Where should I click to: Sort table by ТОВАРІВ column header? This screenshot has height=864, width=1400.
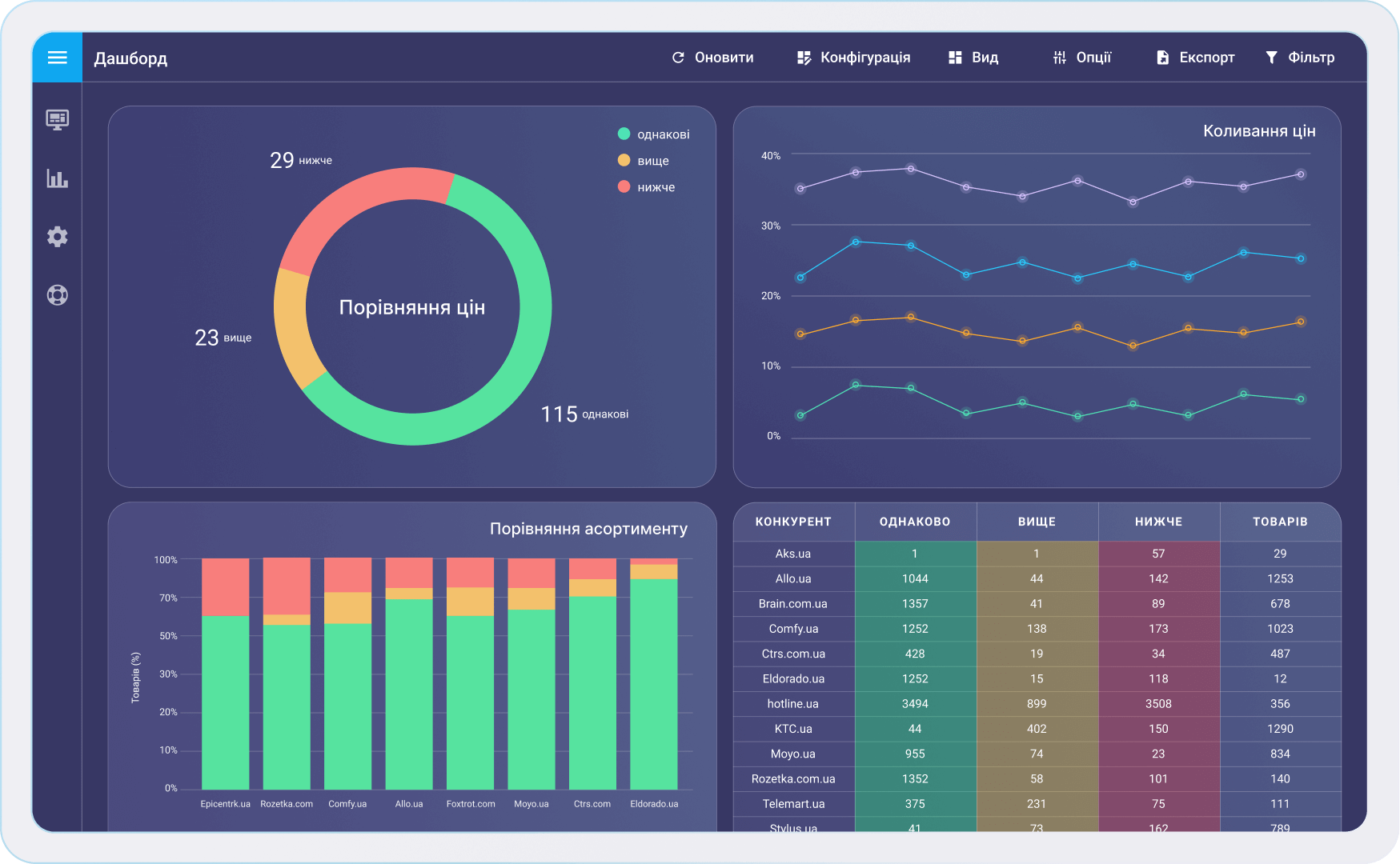pyautogui.click(x=1280, y=522)
